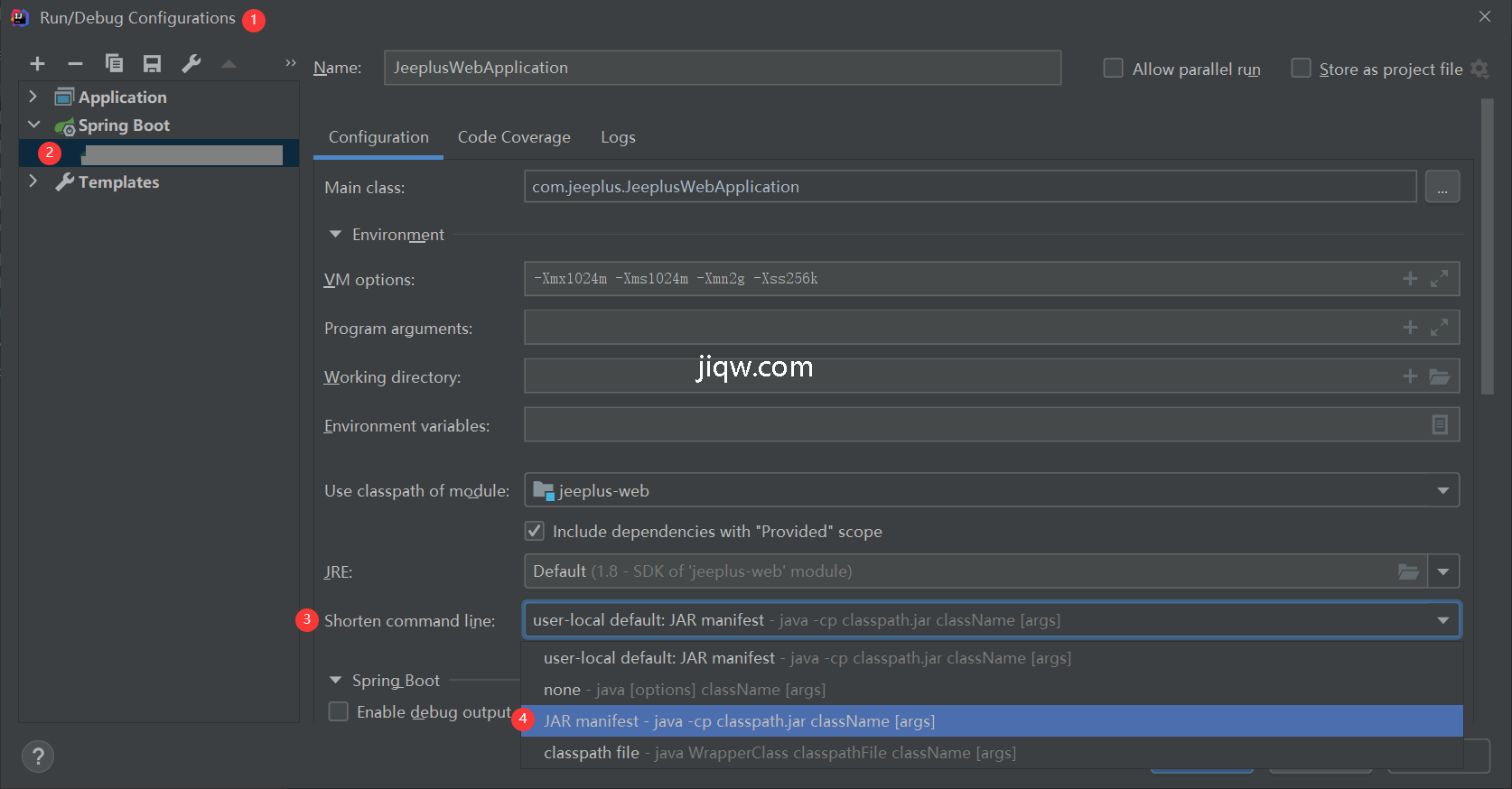1512x789 pixels.
Task: Uncheck Include dependencies with Provided scope
Action: (535, 531)
